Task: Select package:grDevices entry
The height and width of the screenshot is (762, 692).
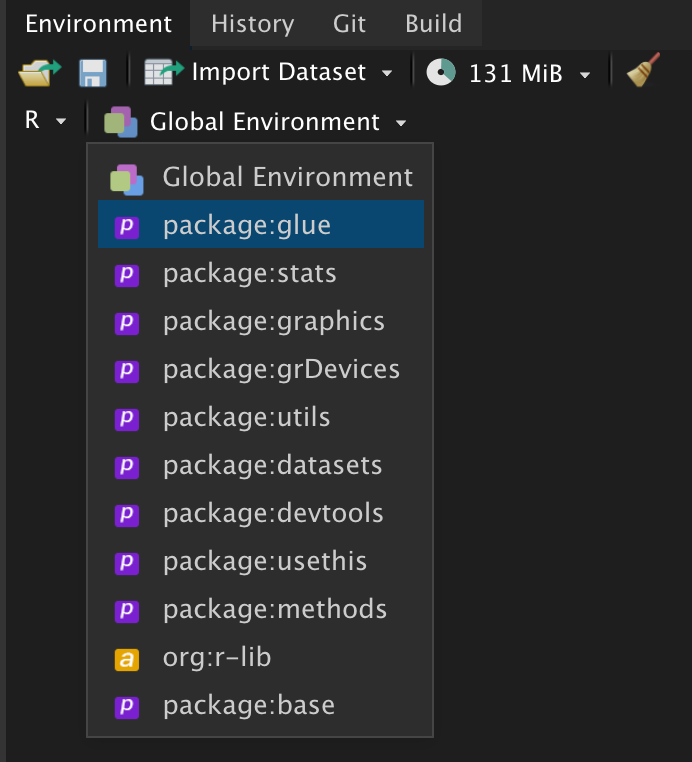Action: [x=261, y=369]
